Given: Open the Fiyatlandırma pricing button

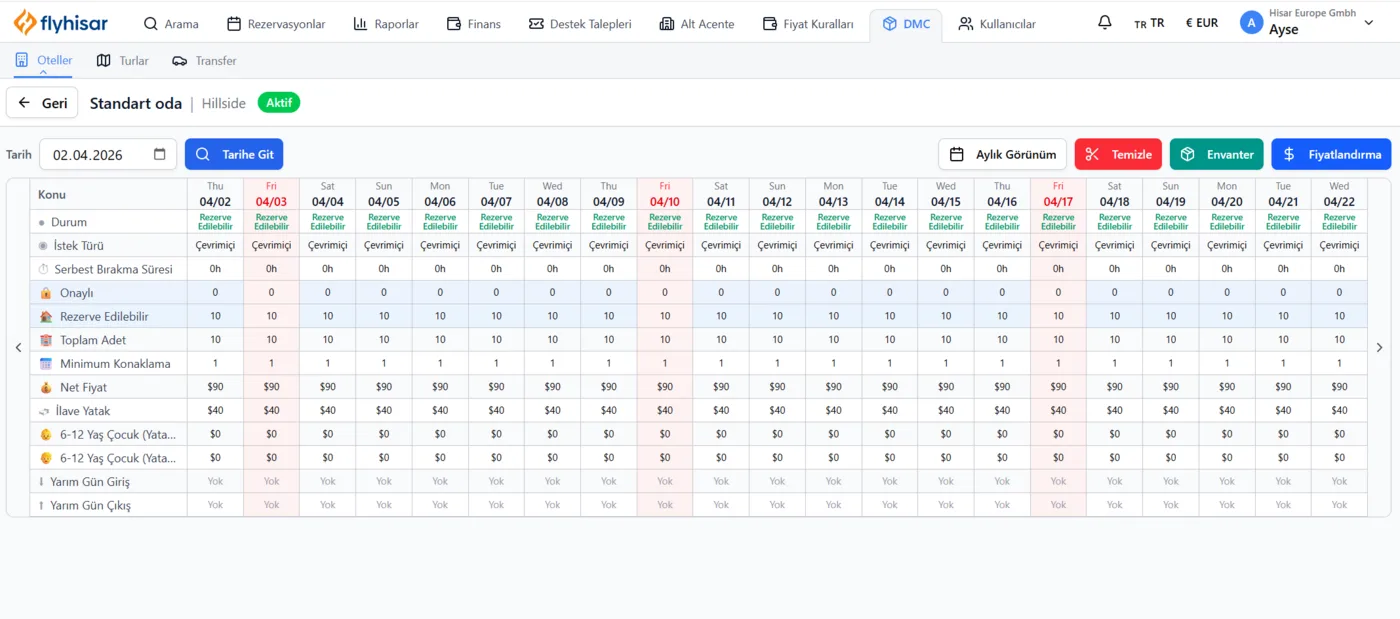Looking at the screenshot, I should [1330, 155].
